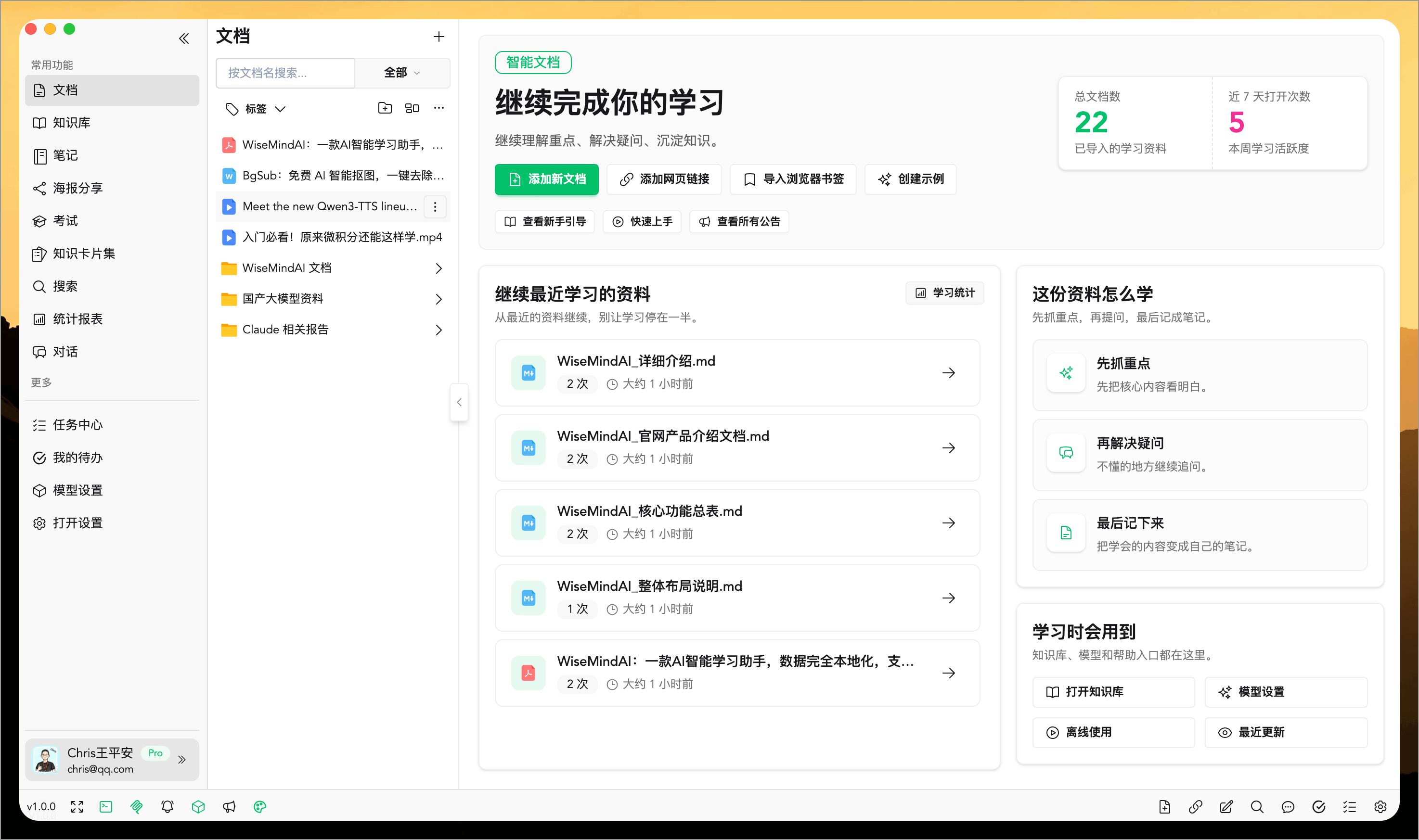Switch to the 文档 section
This screenshot has height=840, width=1419.
[64, 90]
